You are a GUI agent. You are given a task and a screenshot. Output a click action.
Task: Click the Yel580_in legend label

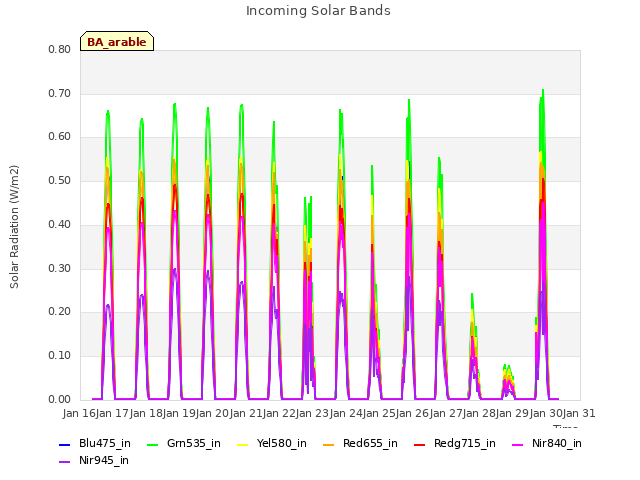282,443
